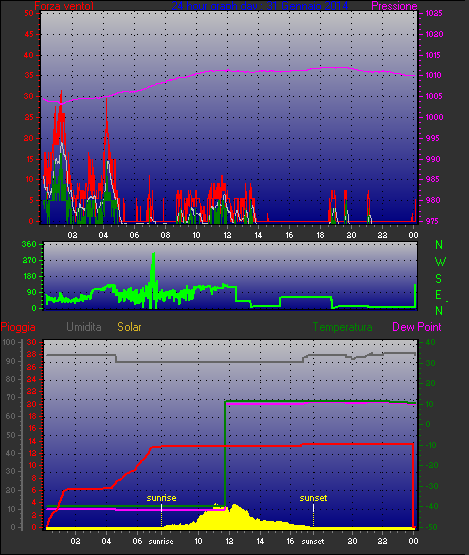The height and width of the screenshot is (555, 469).
Task: Click the Temperatura legend label
Action: pyautogui.click(x=342, y=327)
